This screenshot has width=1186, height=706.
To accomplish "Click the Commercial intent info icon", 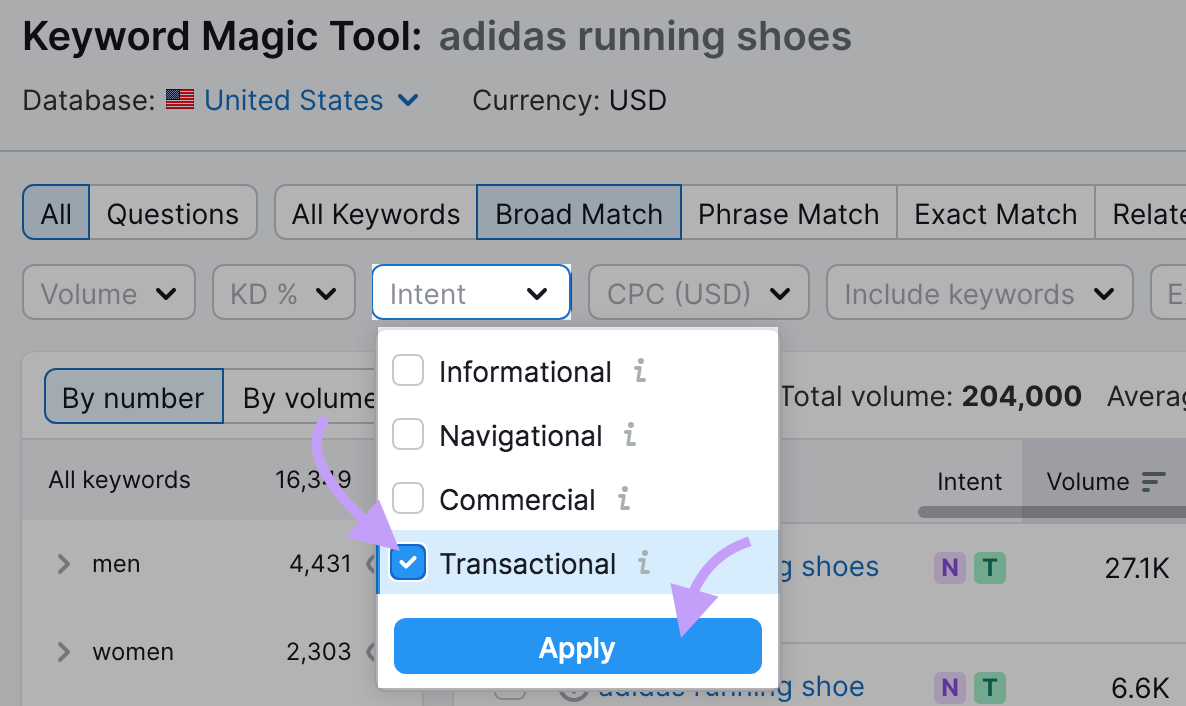I will coord(624,499).
